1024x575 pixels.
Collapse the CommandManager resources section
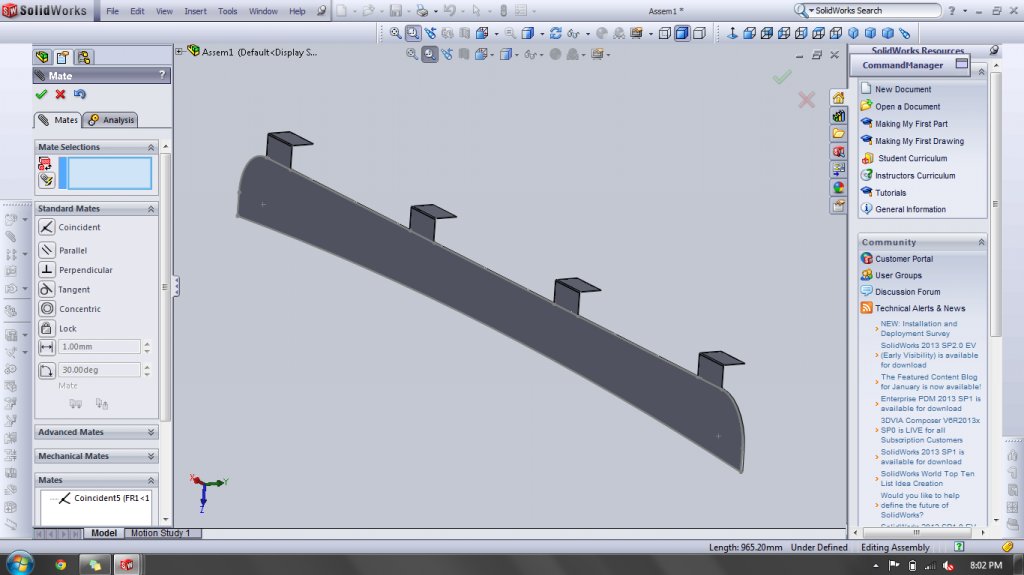981,72
